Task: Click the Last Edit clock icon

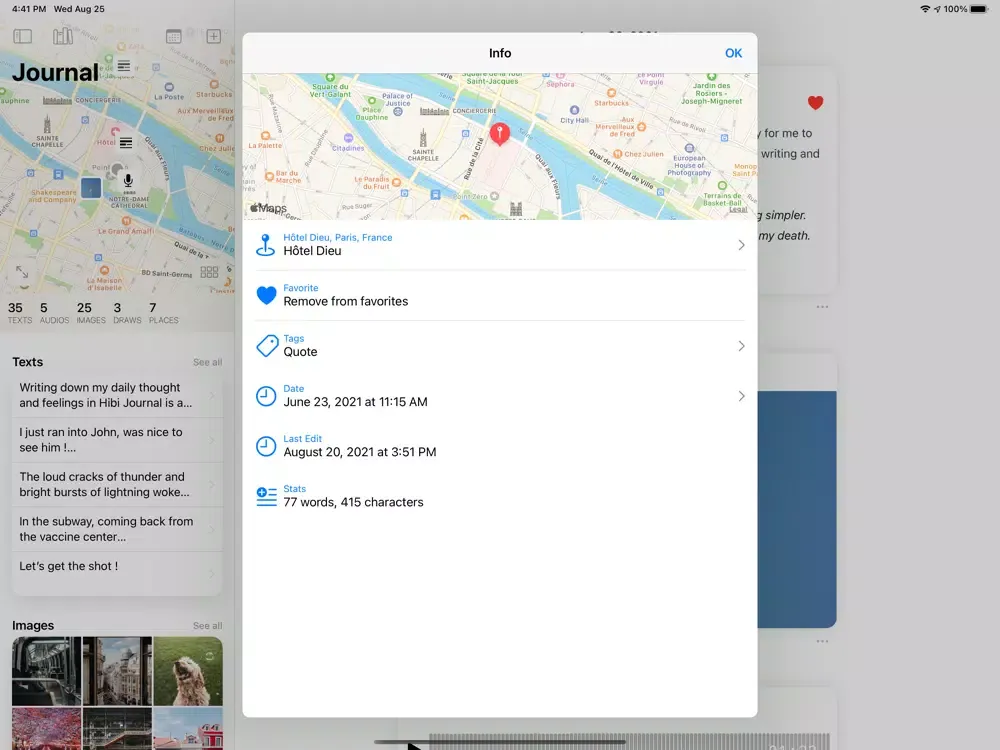Action: [x=266, y=446]
